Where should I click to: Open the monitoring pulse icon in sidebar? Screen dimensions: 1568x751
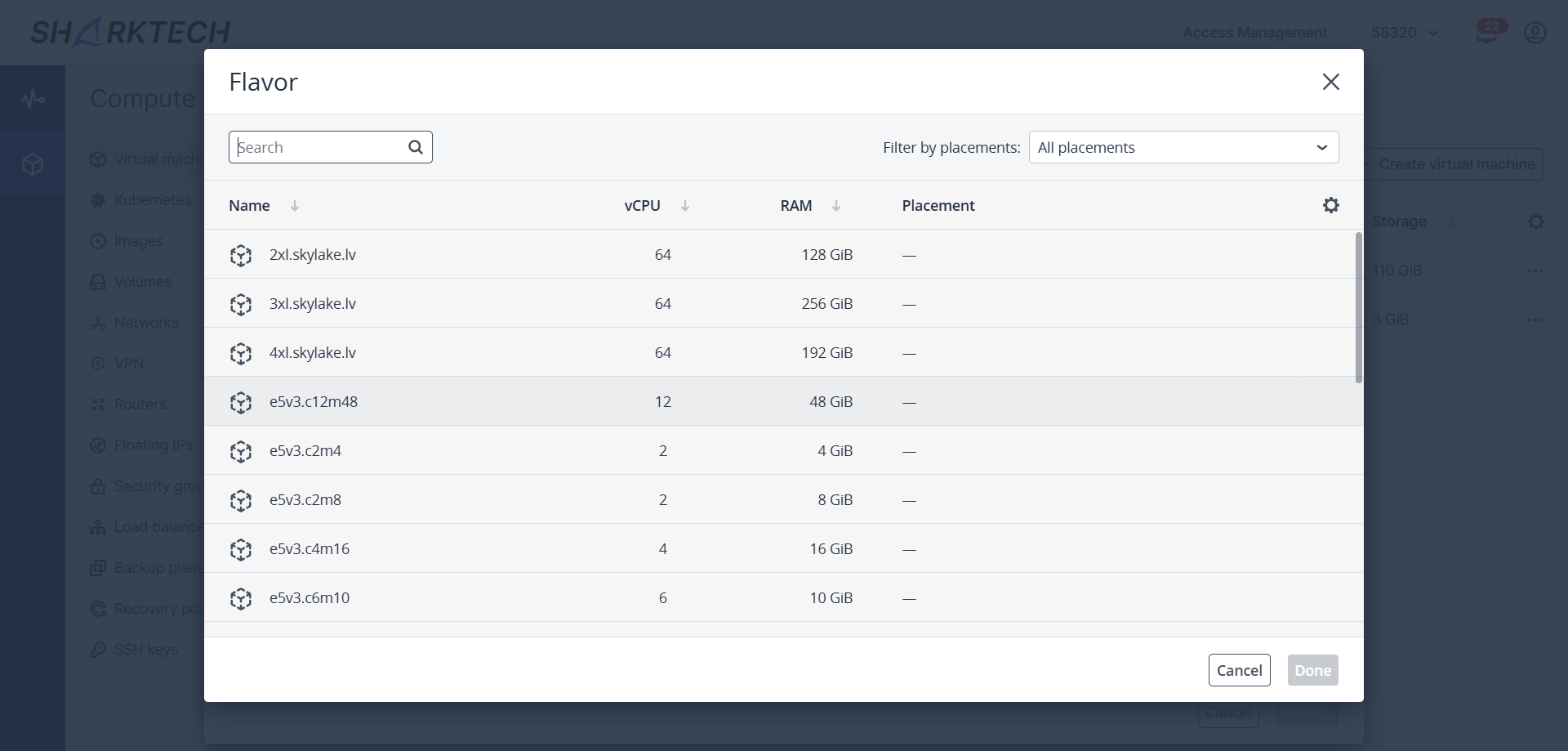coord(33,99)
